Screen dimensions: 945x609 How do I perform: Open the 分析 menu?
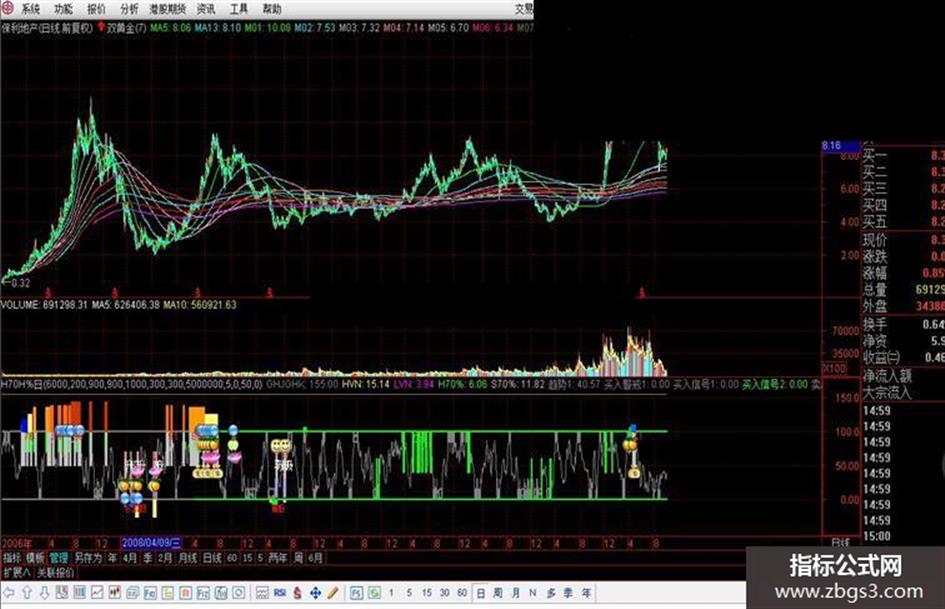[129, 9]
